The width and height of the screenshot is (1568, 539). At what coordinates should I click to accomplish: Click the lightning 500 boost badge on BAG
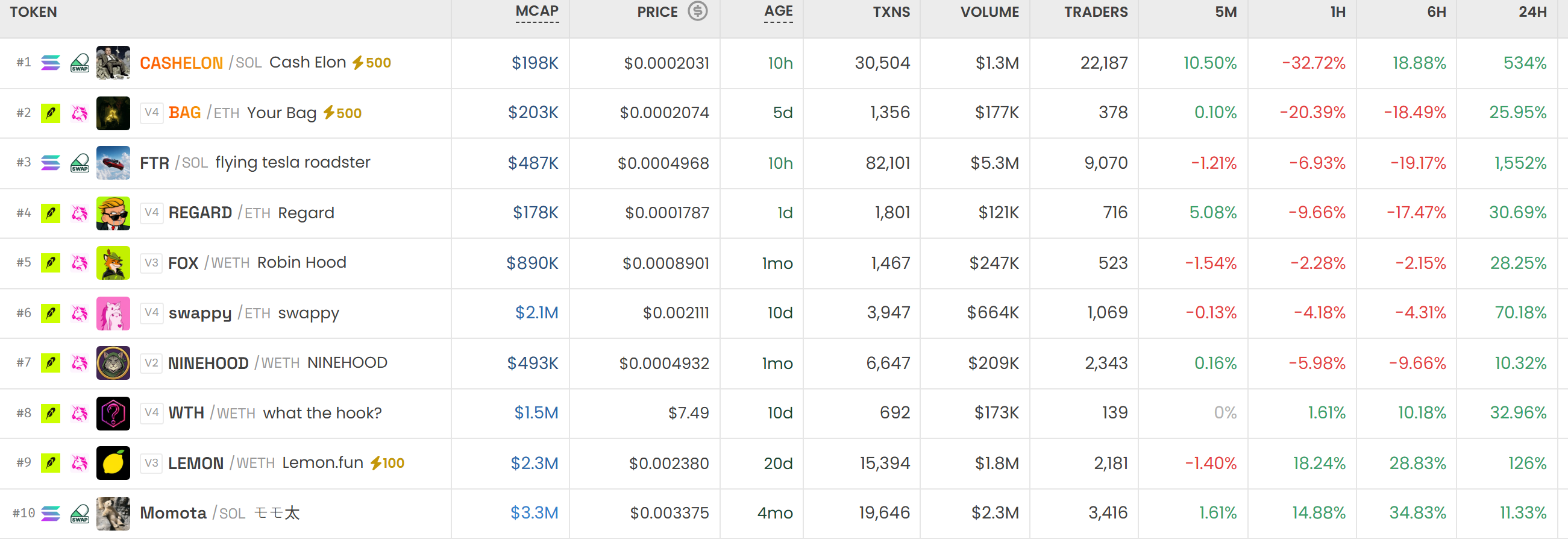click(x=342, y=113)
